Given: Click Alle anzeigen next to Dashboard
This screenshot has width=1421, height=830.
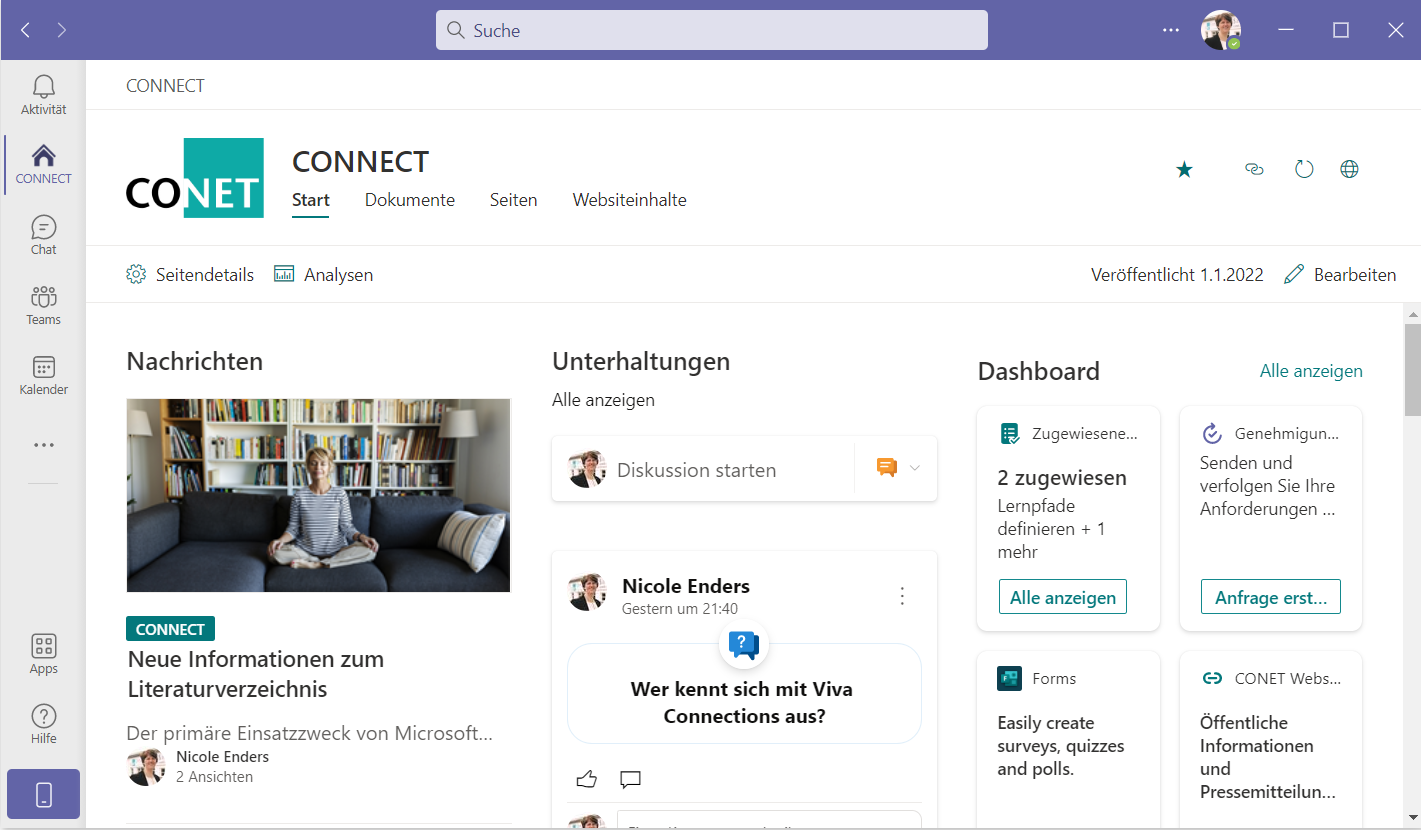Looking at the screenshot, I should coord(1310,371).
